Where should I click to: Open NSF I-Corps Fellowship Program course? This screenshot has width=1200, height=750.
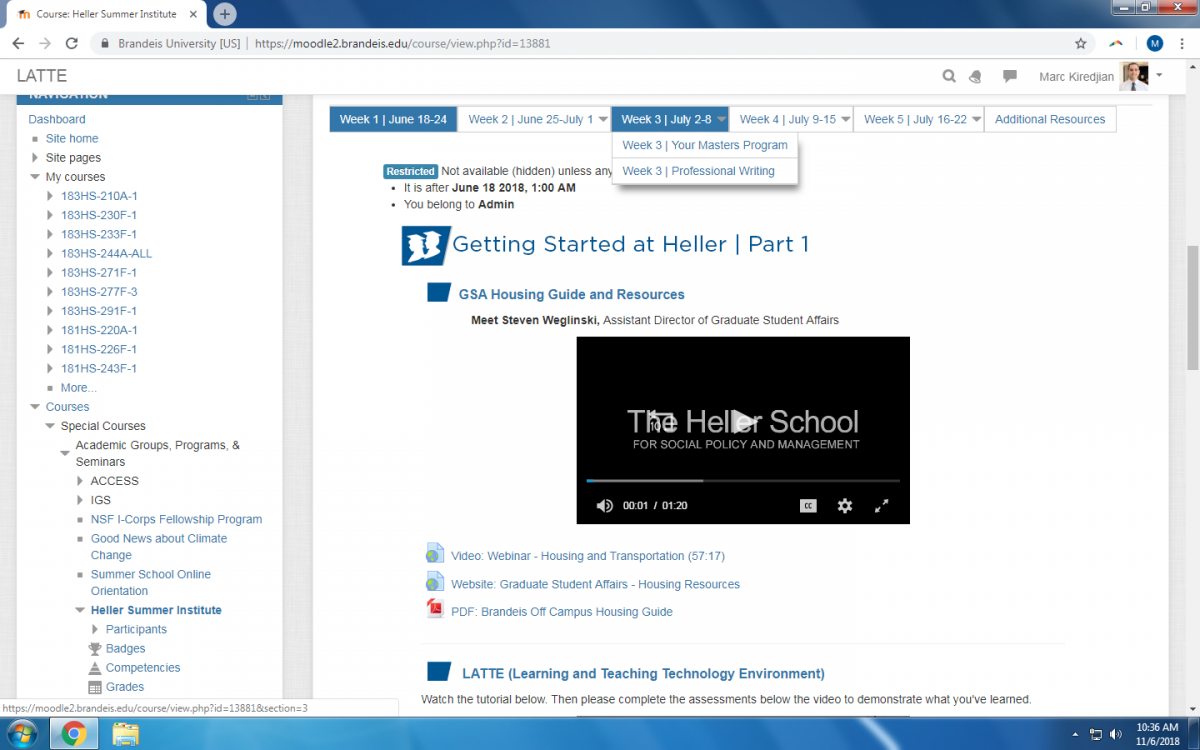(x=177, y=519)
